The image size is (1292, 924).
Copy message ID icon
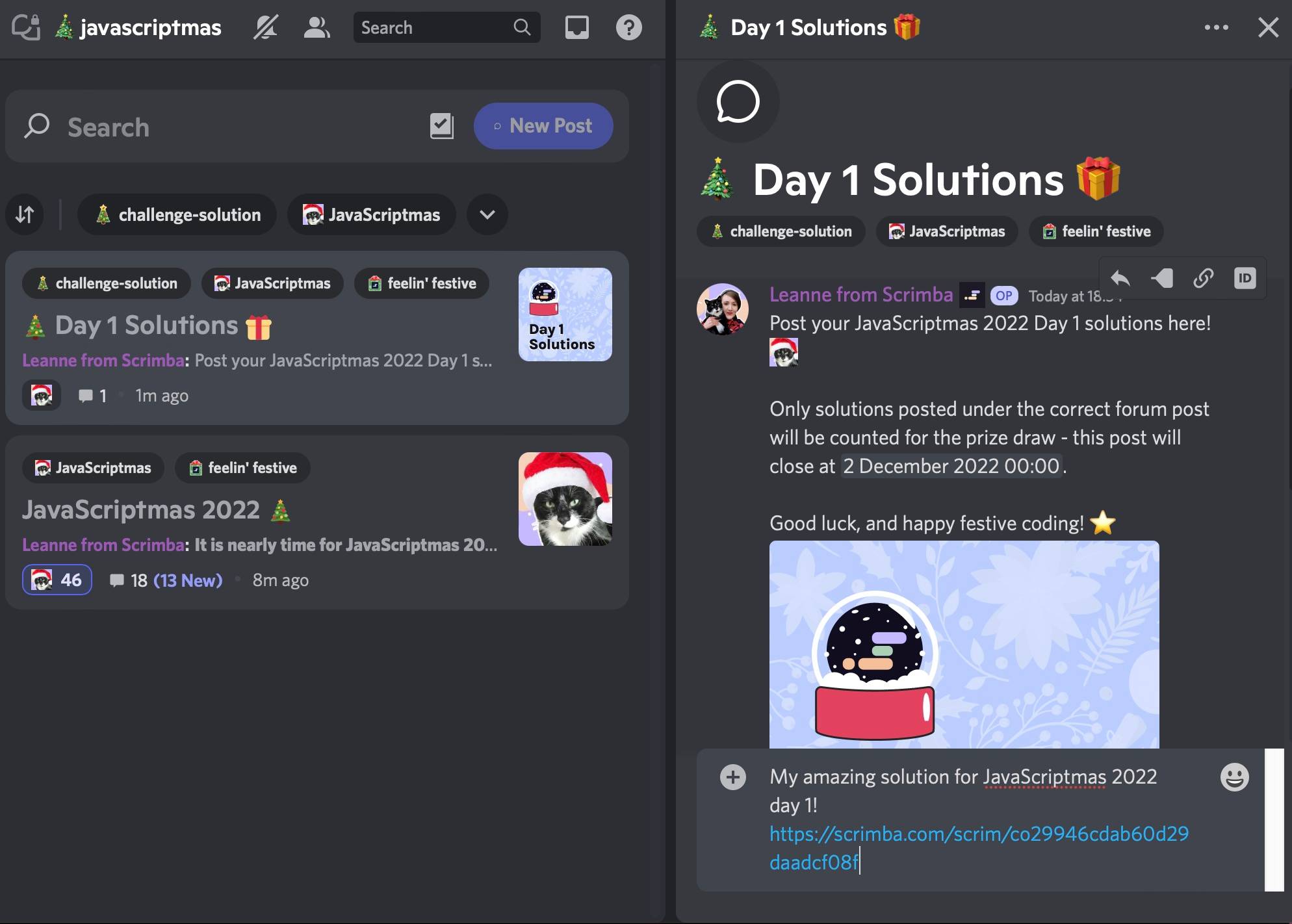(1245, 278)
